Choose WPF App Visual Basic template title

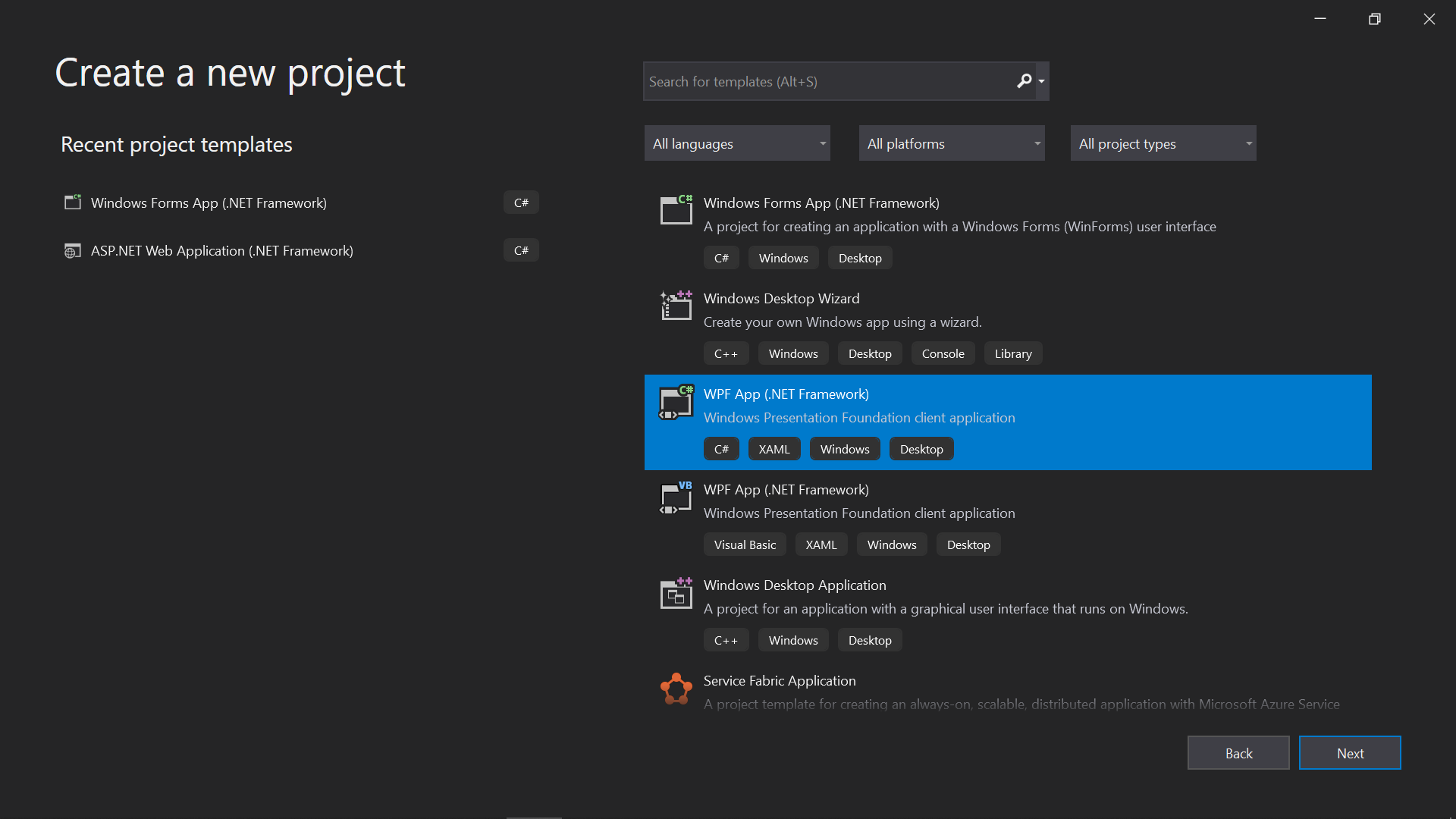pos(786,490)
